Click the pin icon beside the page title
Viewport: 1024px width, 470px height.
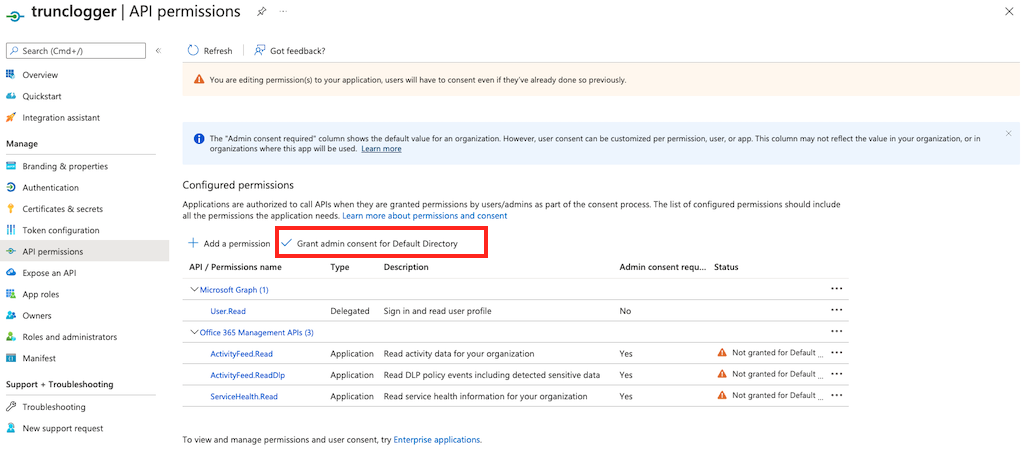[261, 12]
